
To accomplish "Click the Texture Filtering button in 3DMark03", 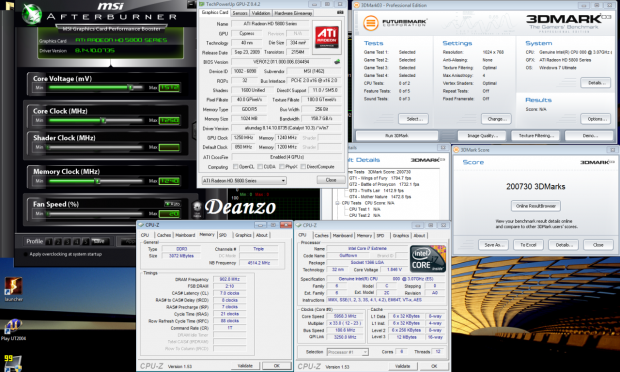I will pyautogui.click(x=535, y=136).
